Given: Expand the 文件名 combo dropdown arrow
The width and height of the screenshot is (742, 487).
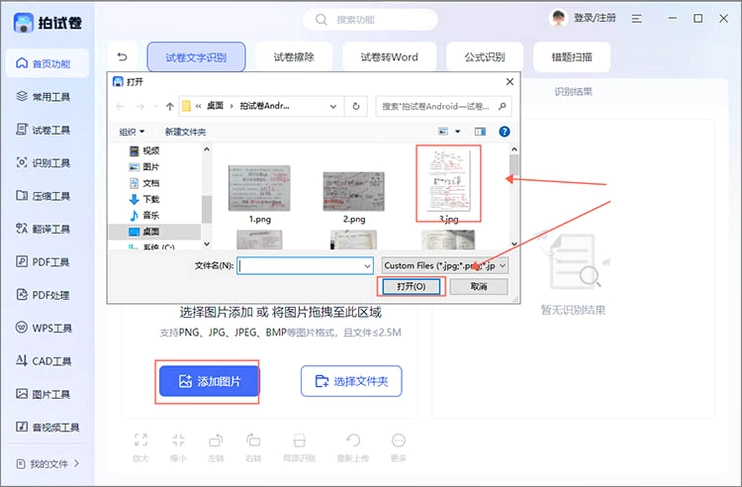Looking at the screenshot, I should tap(367, 266).
